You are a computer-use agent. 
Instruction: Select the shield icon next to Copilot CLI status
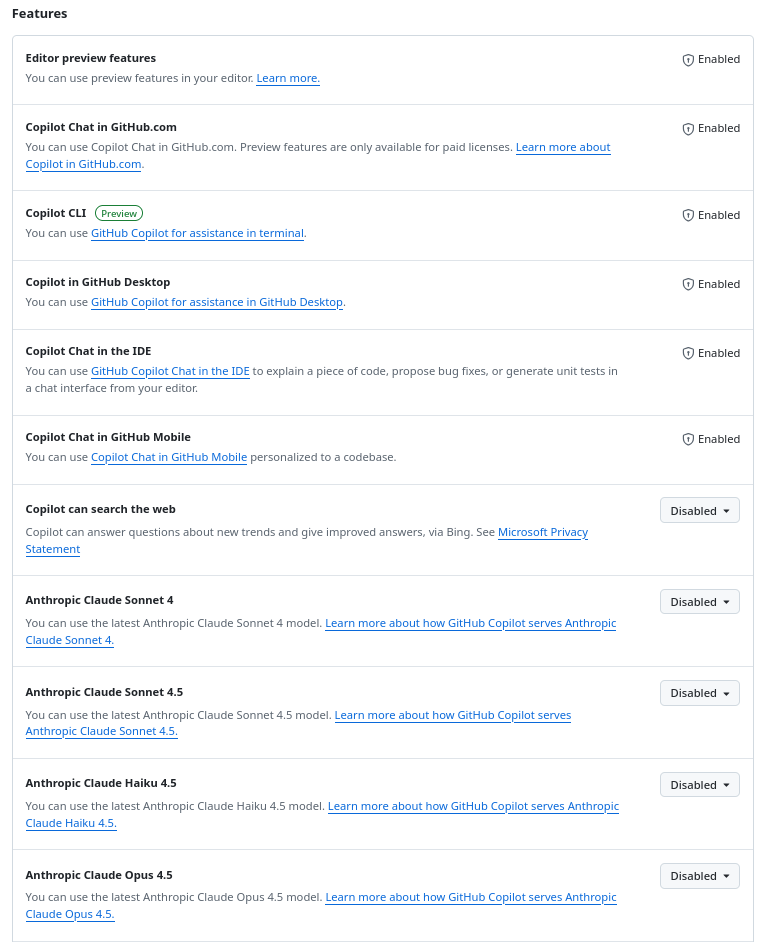pos(688,215)
